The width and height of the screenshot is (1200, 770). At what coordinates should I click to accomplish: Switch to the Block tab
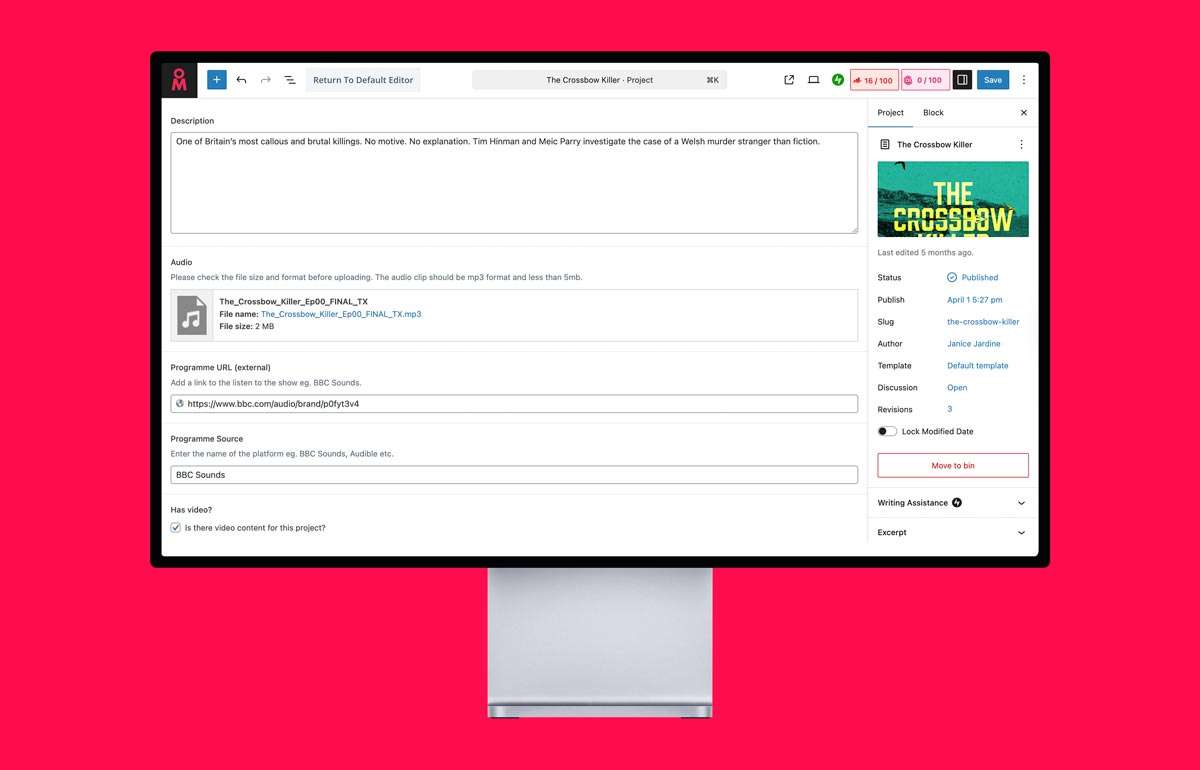[x=933, y=113]
